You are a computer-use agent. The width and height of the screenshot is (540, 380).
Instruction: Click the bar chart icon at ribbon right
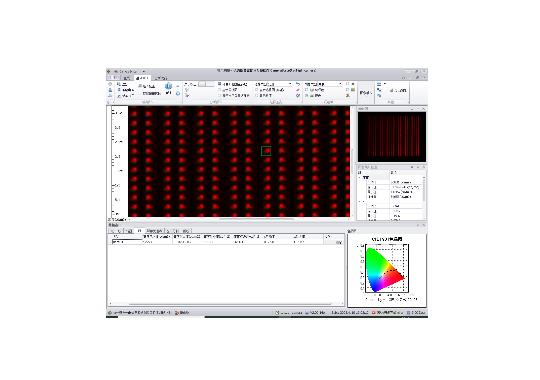click(392, 90)
